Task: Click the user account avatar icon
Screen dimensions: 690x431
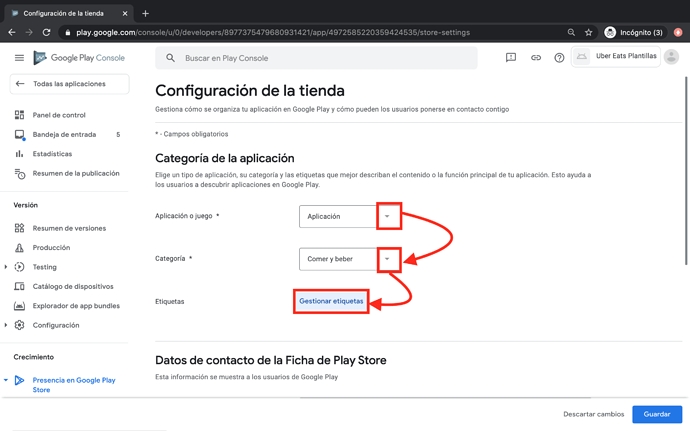Action: 671,57
